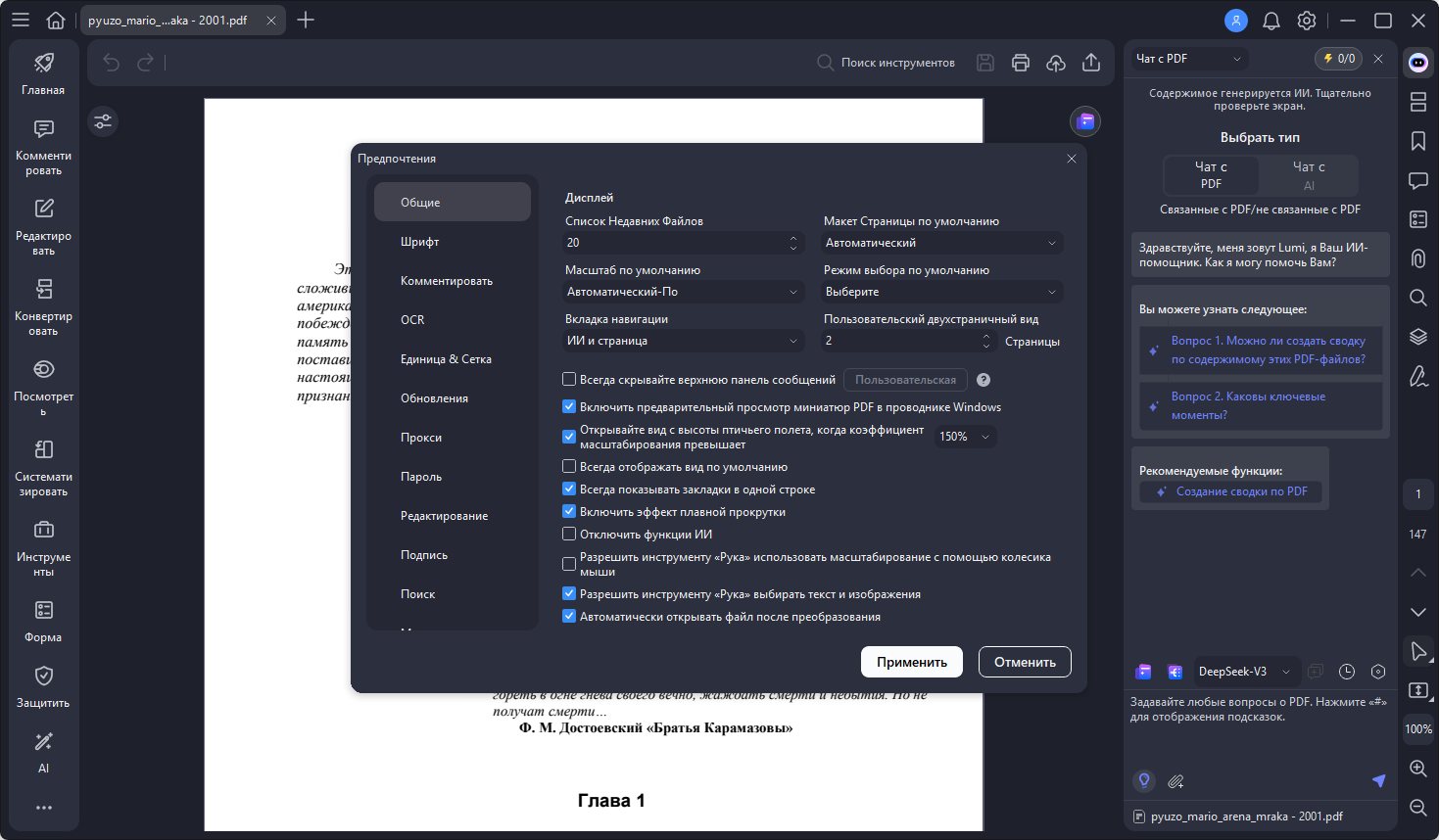Click the Применить button

tap(911, 662)
